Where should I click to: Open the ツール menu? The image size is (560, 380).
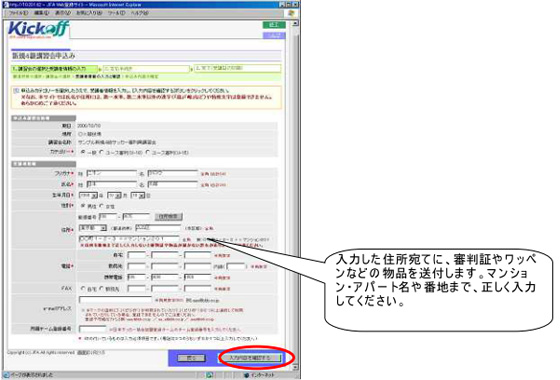coord(116,13)
